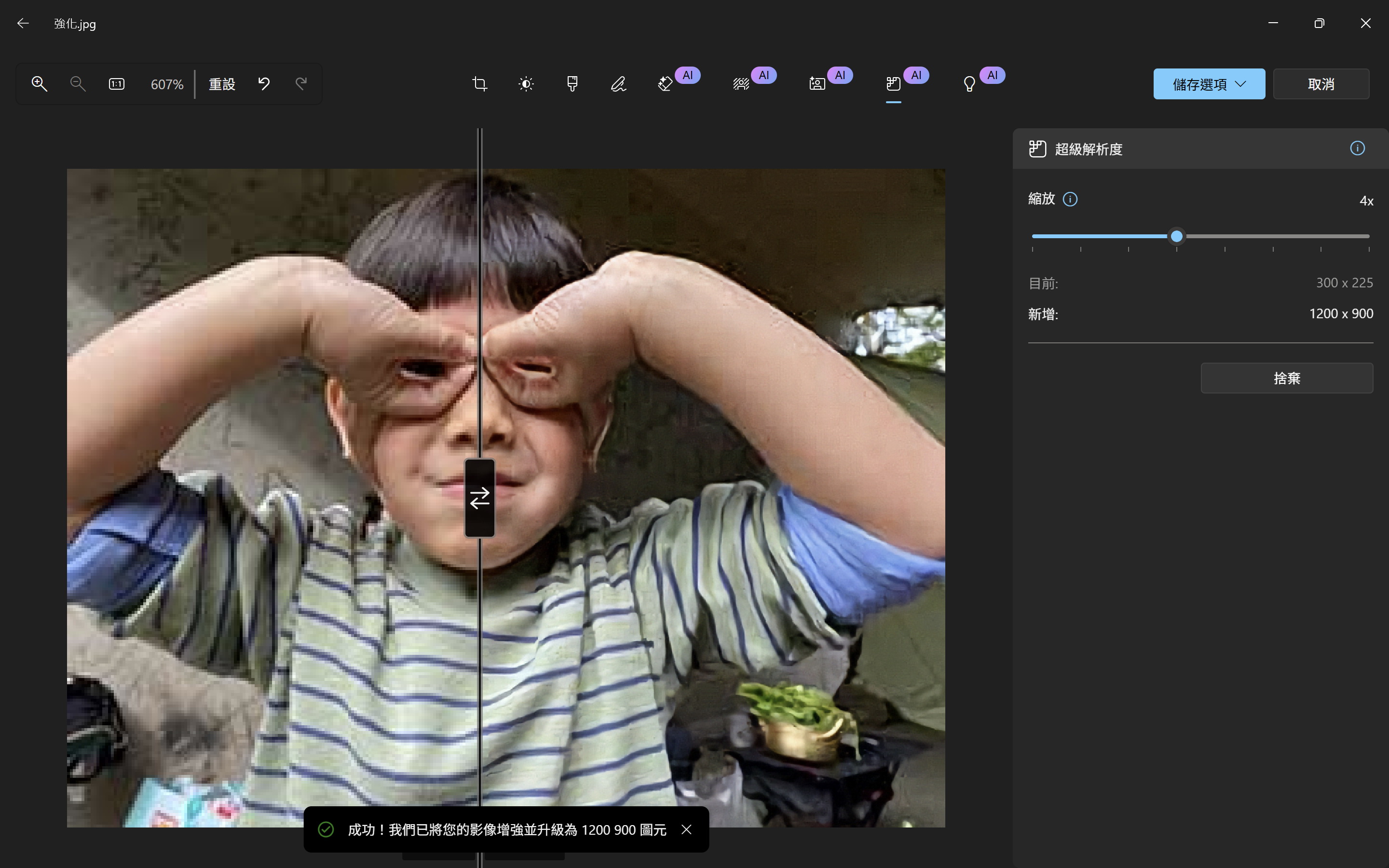Click the 重設 reset button

coord(222,84)
